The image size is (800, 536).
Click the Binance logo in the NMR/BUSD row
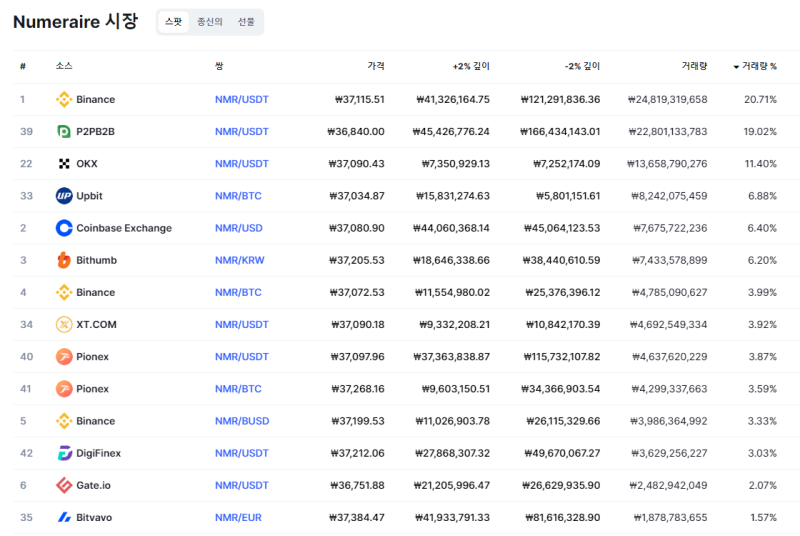click(64, 421)
